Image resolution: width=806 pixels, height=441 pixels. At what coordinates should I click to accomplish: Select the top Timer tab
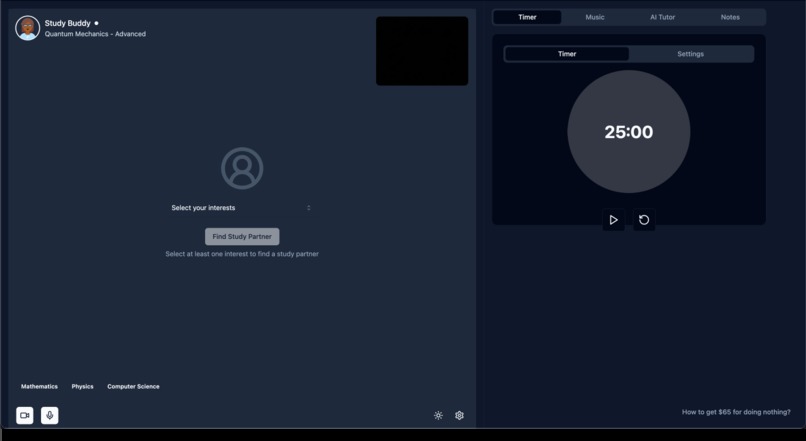(x=527, y=17)
